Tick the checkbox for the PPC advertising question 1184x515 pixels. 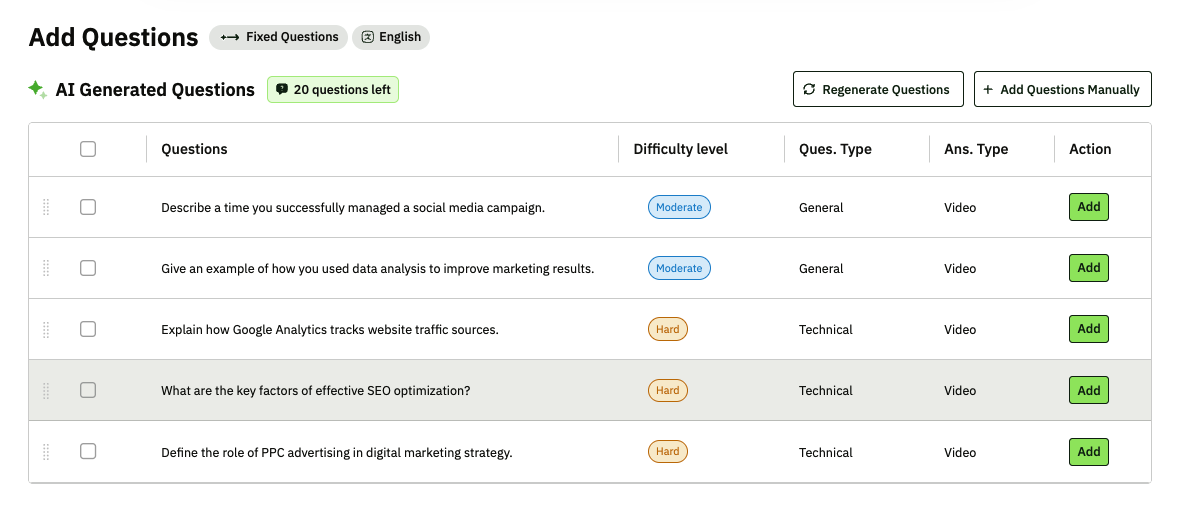(x=88, y=452)
